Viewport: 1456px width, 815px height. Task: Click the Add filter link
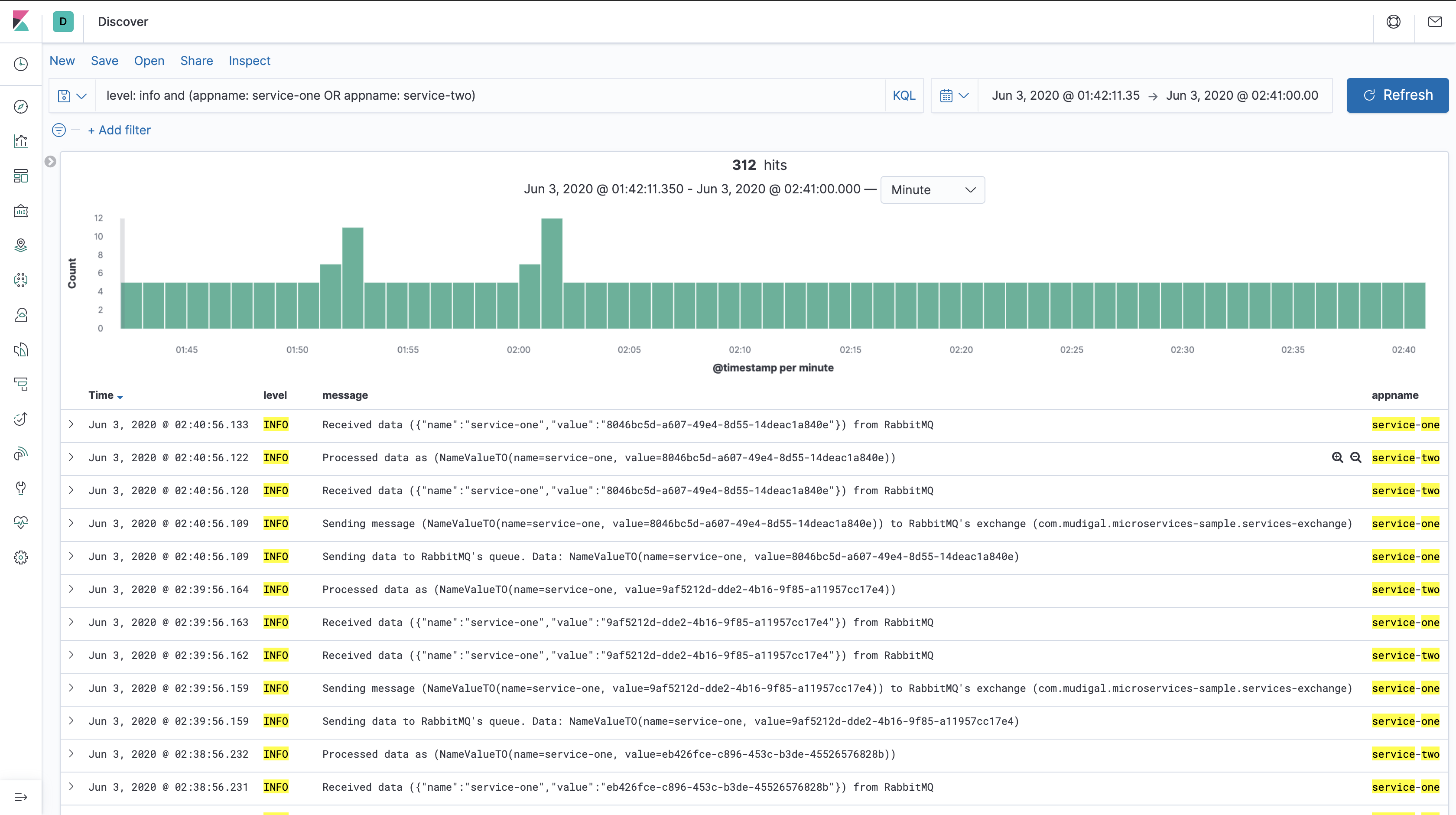(119, 130)
